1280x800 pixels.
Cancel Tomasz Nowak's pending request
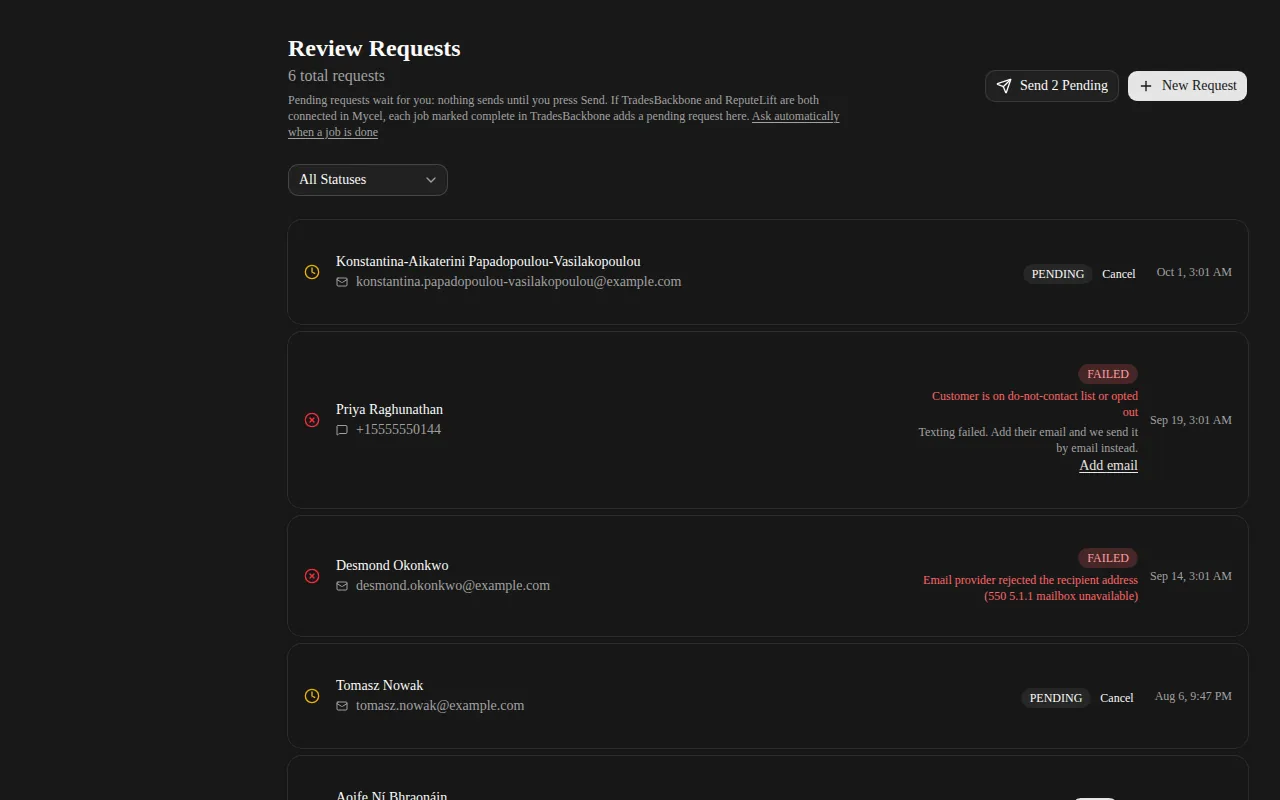coord(1117,698)
